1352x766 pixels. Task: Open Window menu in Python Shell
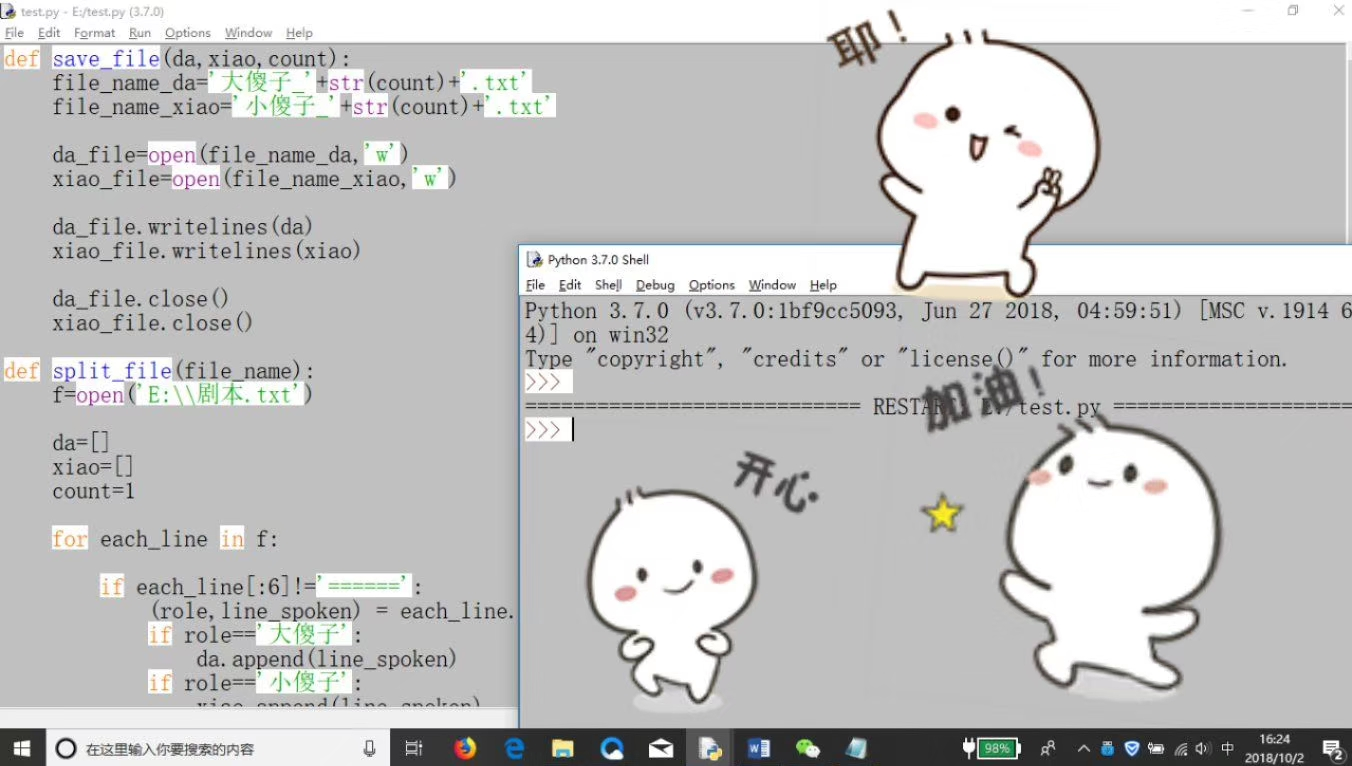(772, 285)
